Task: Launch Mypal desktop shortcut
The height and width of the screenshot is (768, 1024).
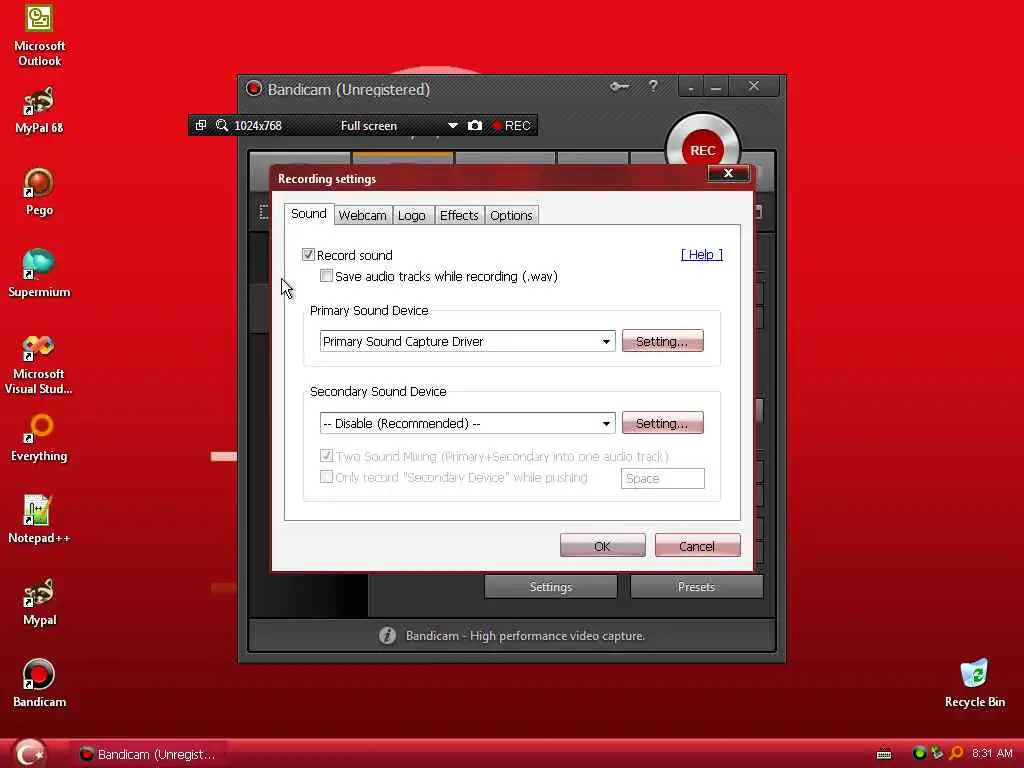Action: [x=39, y=601]
